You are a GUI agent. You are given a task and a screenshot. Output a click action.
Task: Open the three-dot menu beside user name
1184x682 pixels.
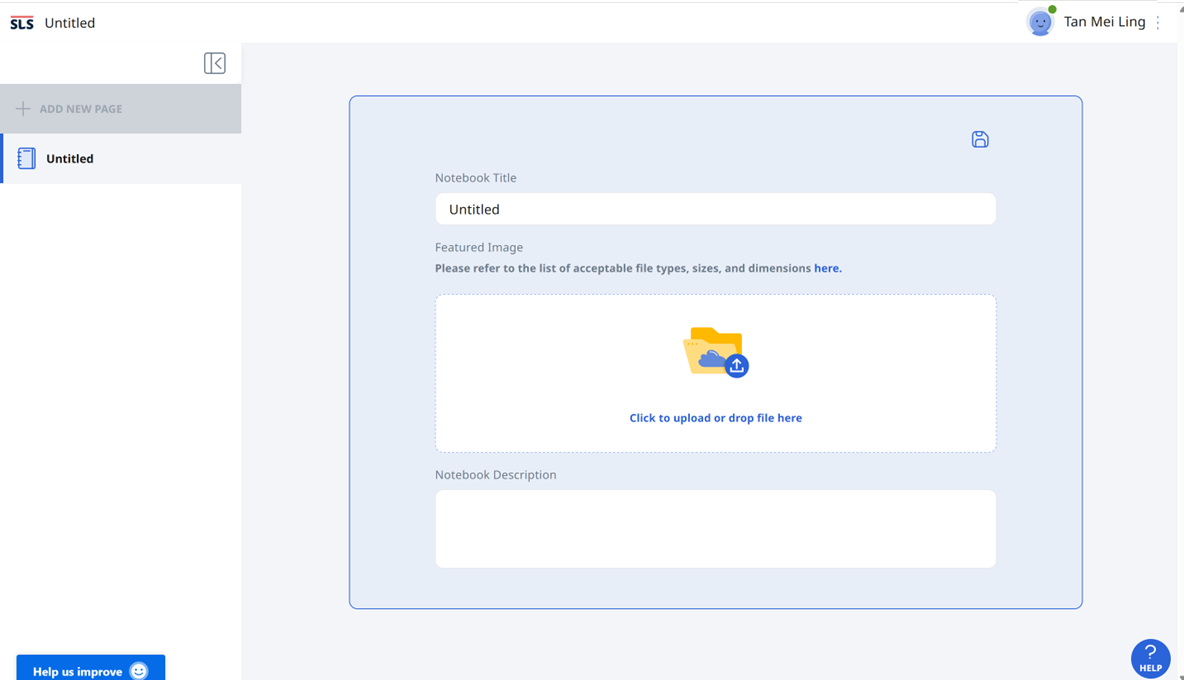pyautogui.click(x=1158, y=22)
